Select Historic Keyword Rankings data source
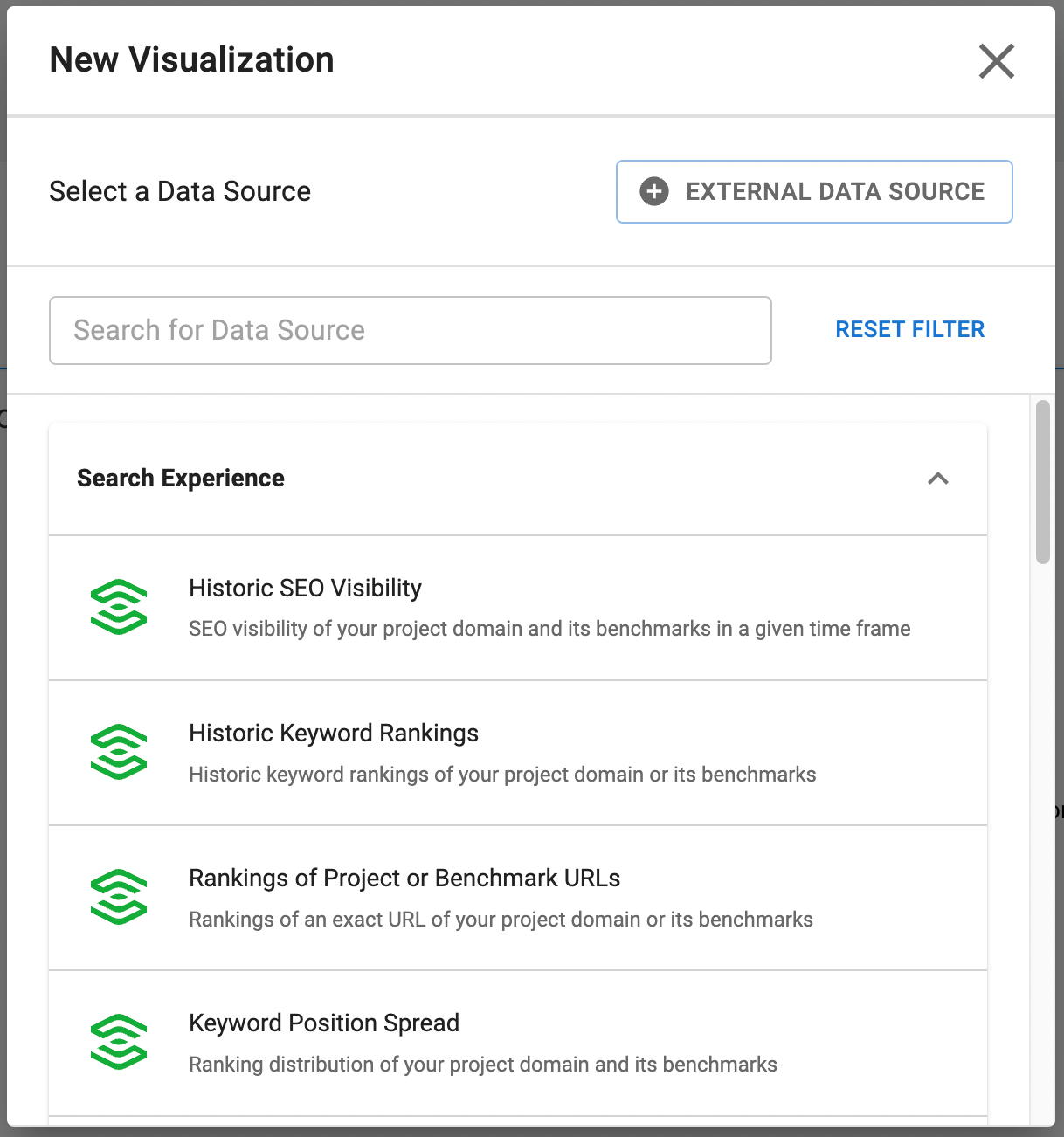Viewport: 1064px width, 1137px height. pos(518,753)
